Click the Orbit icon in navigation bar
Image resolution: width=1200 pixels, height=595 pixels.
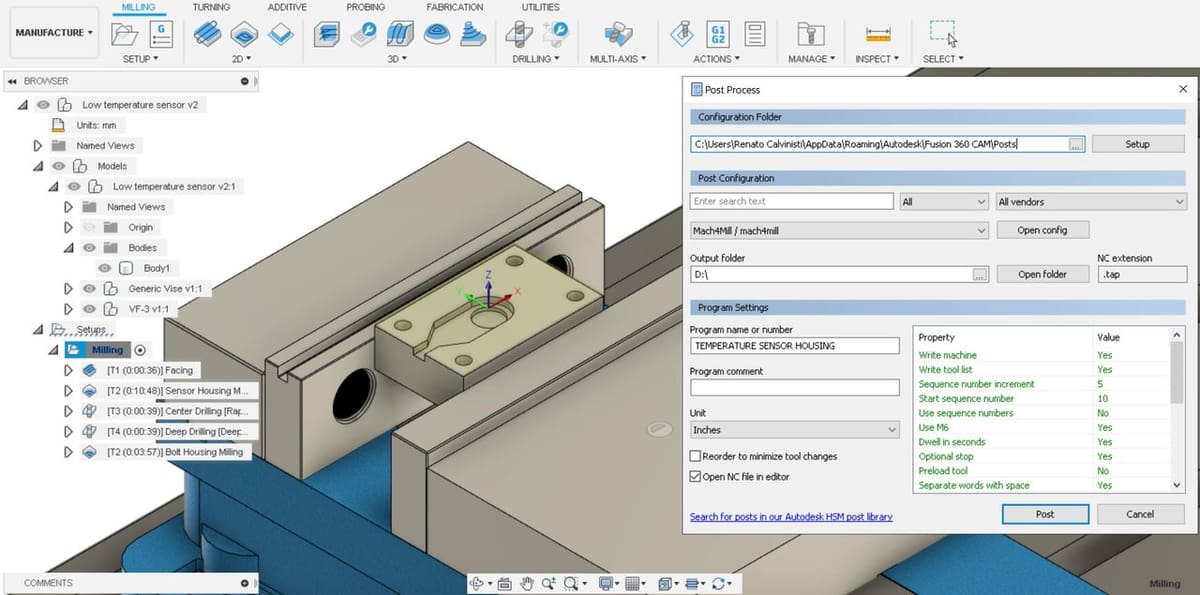[x=476, y=583]
